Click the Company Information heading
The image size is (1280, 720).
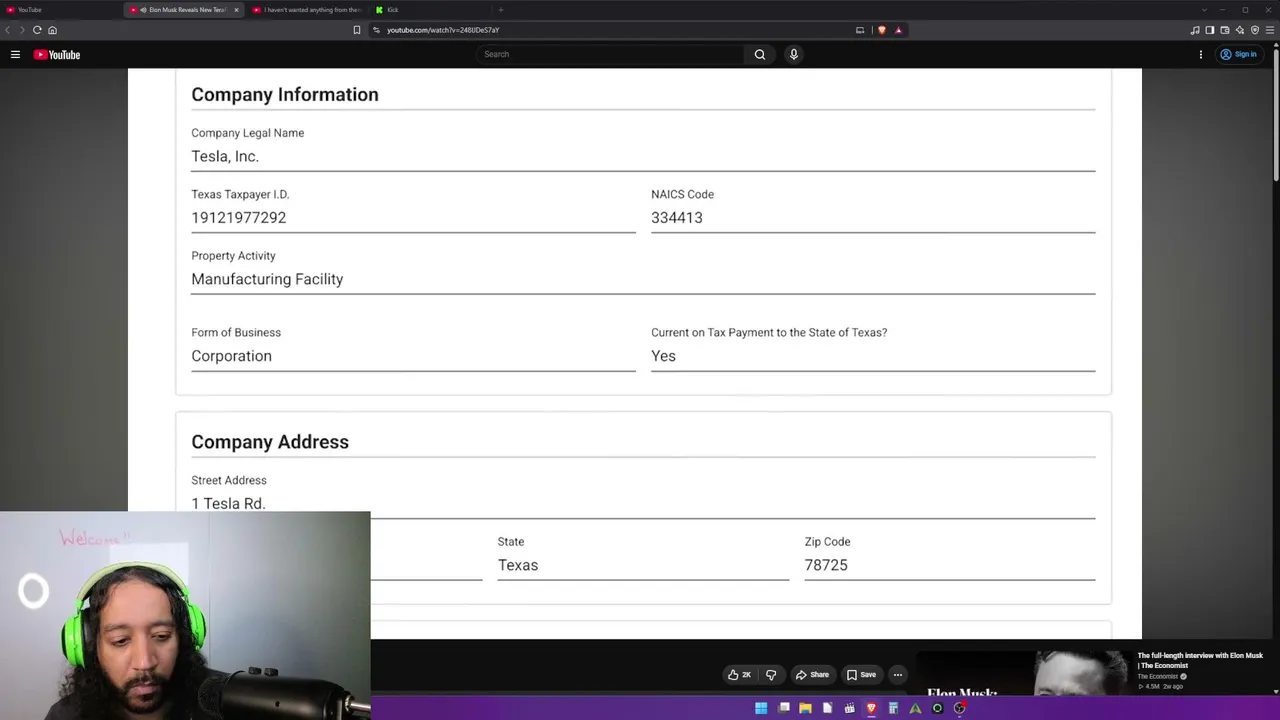tap(285, 95)
